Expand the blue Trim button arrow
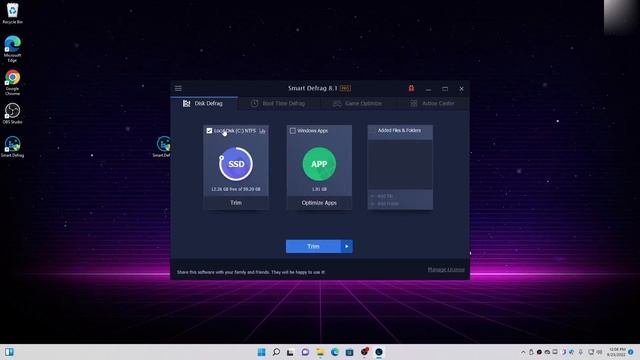The image size is (640, 360). 347,246
